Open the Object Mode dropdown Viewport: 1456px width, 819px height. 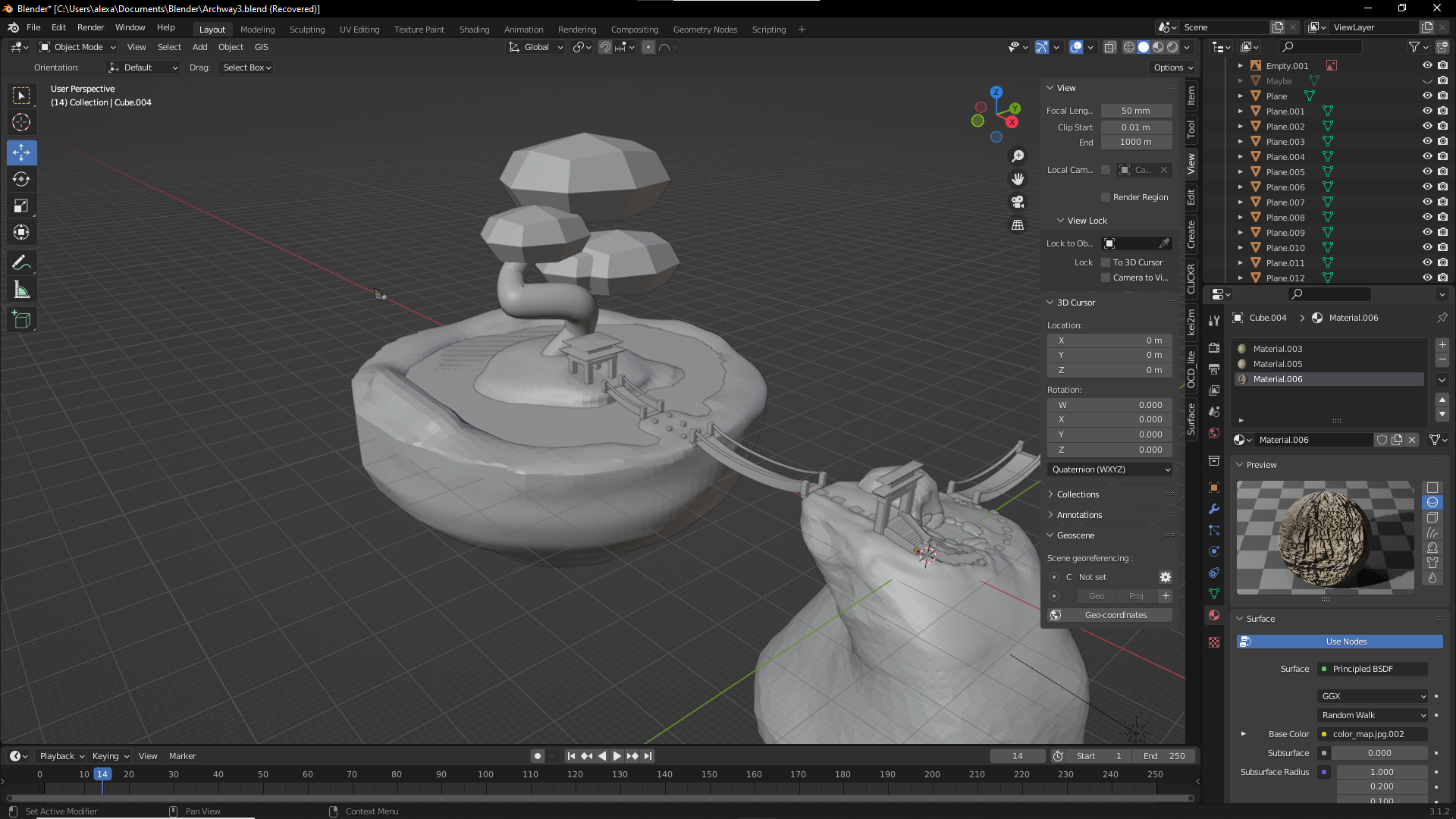coord(77,47)
